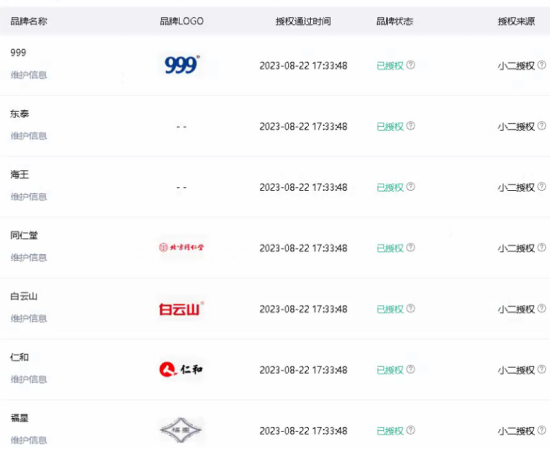Open 维护信息 link under 同仁堂

(x=29, y=257)
